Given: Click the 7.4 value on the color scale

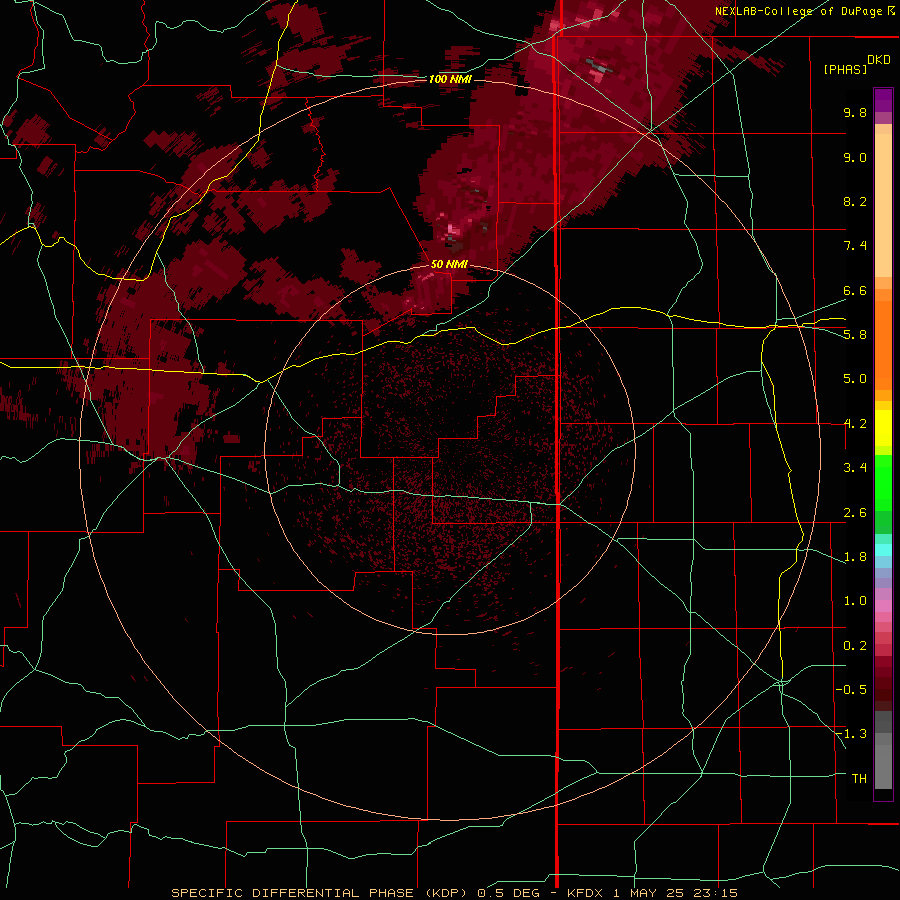Looking at the screenshot, I should [855, 246].
